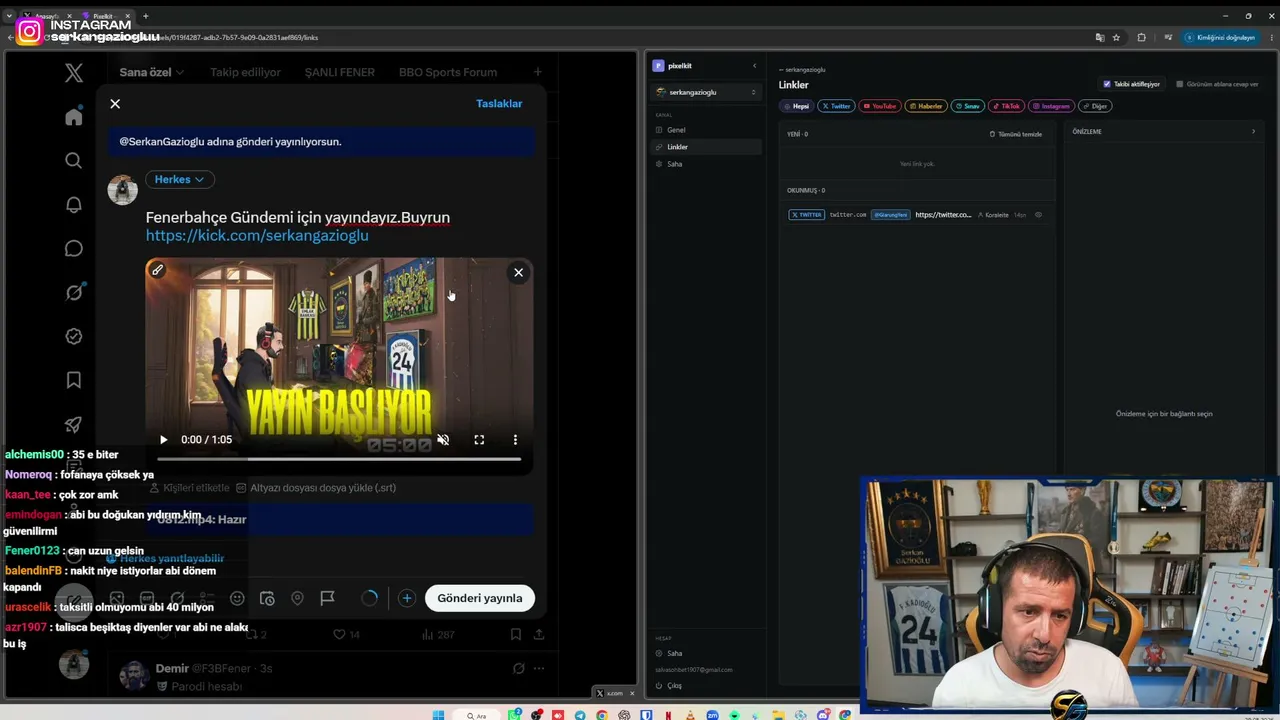The image size is (1280, 720).
Task: Tick the checkbox left of Takibi aktifleşiyor's neighbour
Action: (x=1180, y=84)
